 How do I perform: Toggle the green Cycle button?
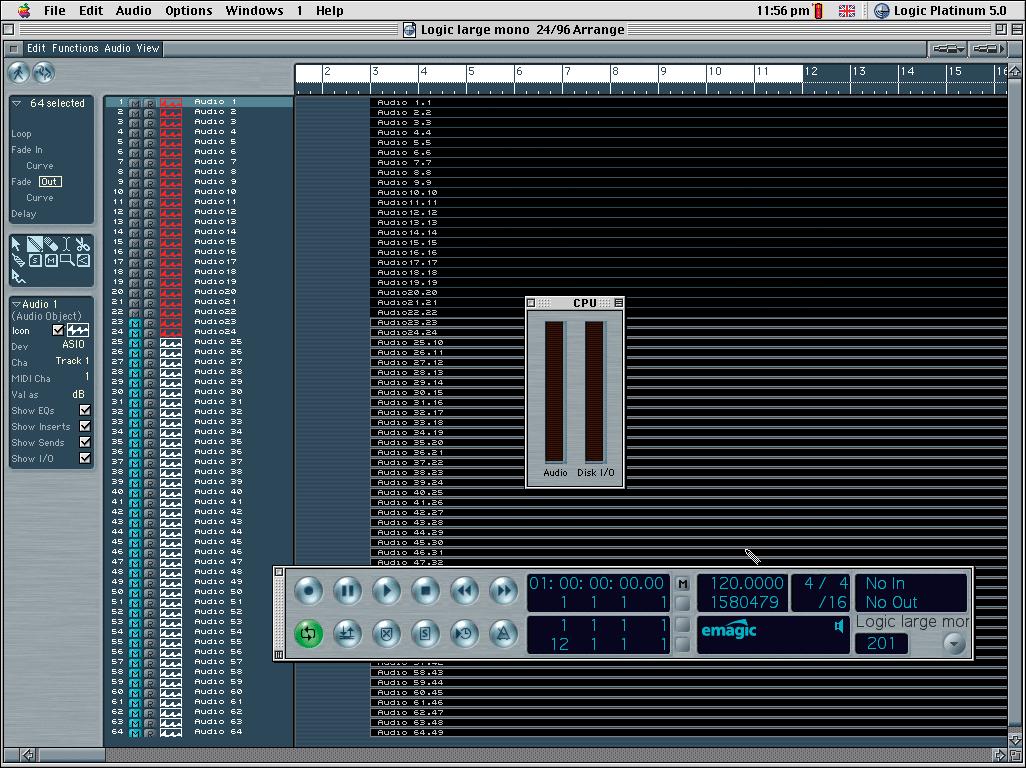(308, 633)
